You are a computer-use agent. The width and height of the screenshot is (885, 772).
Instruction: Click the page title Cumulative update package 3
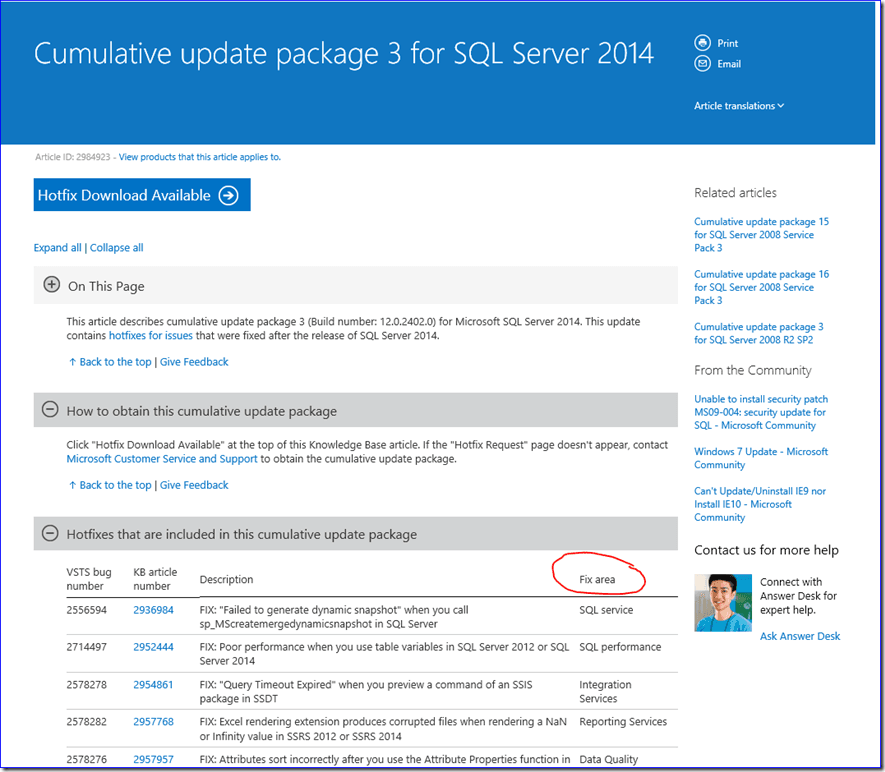(x=344, y=54)
